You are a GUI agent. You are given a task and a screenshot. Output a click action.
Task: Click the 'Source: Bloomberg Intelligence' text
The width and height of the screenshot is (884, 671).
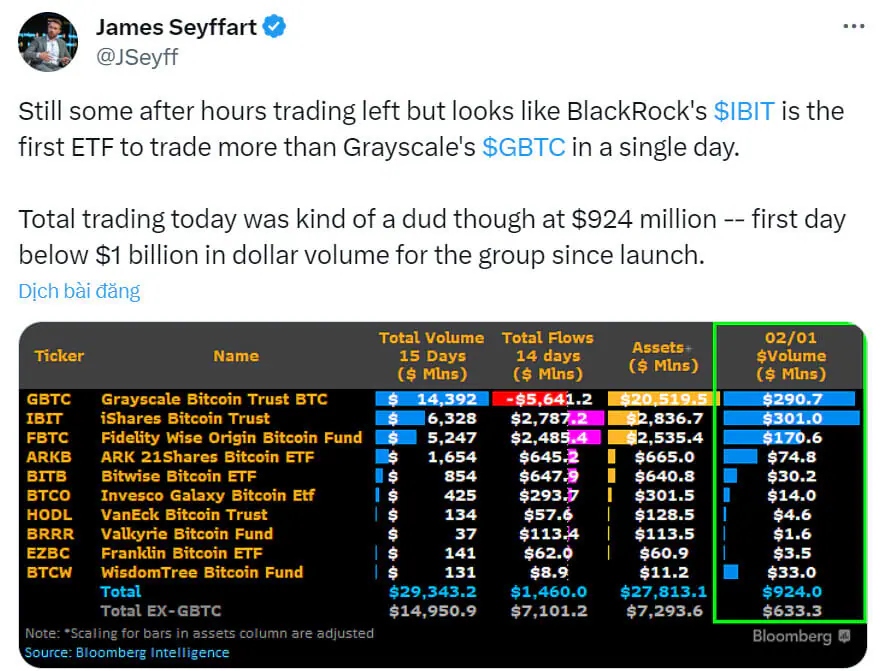(x=127, y=653)
